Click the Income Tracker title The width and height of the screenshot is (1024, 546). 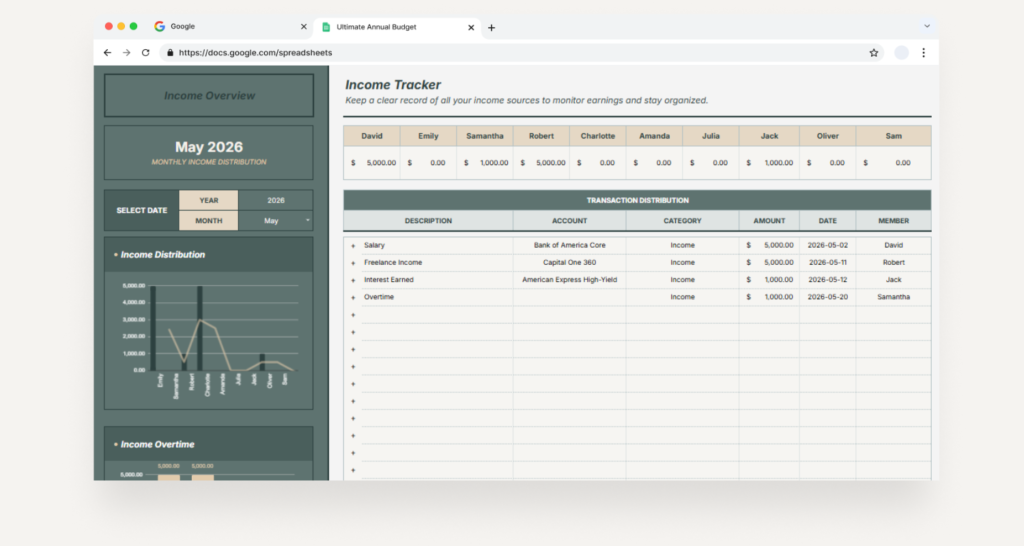(393, 85)
